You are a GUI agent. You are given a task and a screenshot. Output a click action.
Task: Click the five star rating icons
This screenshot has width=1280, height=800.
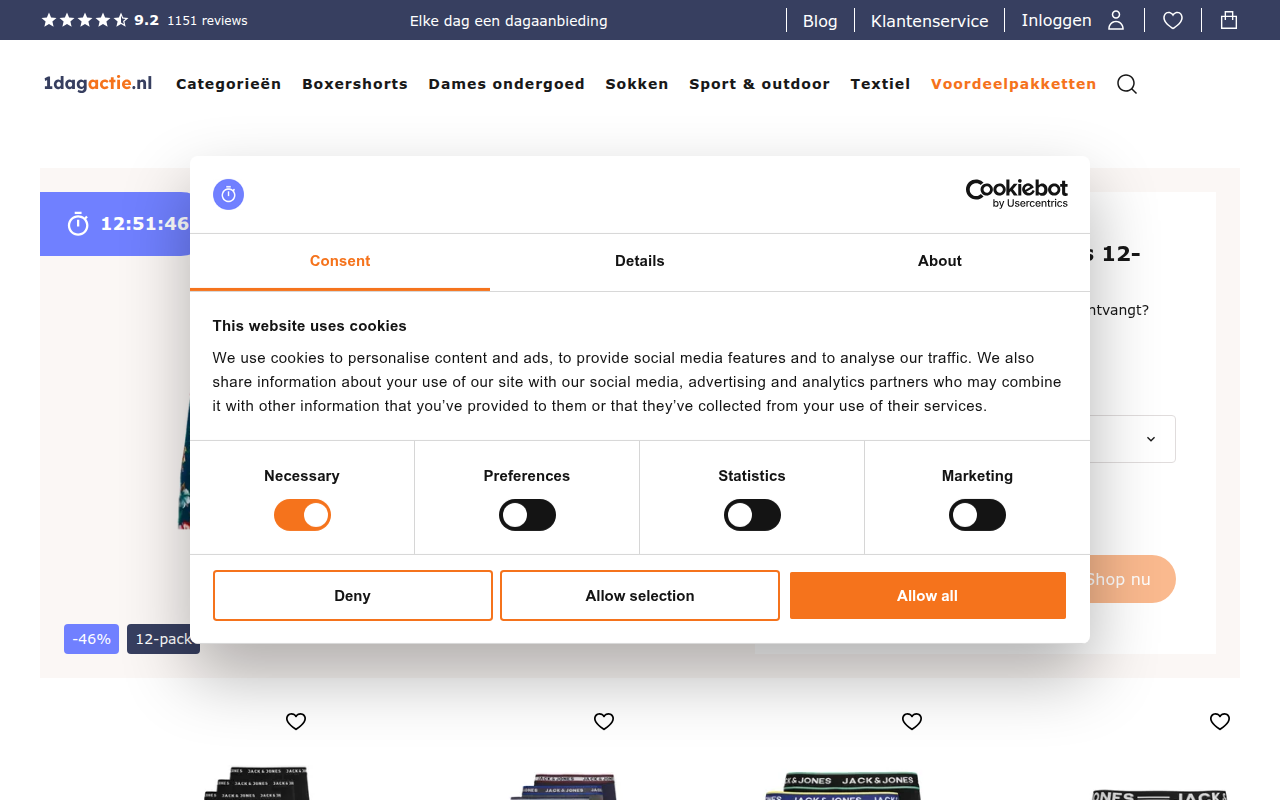pos(85,20)
